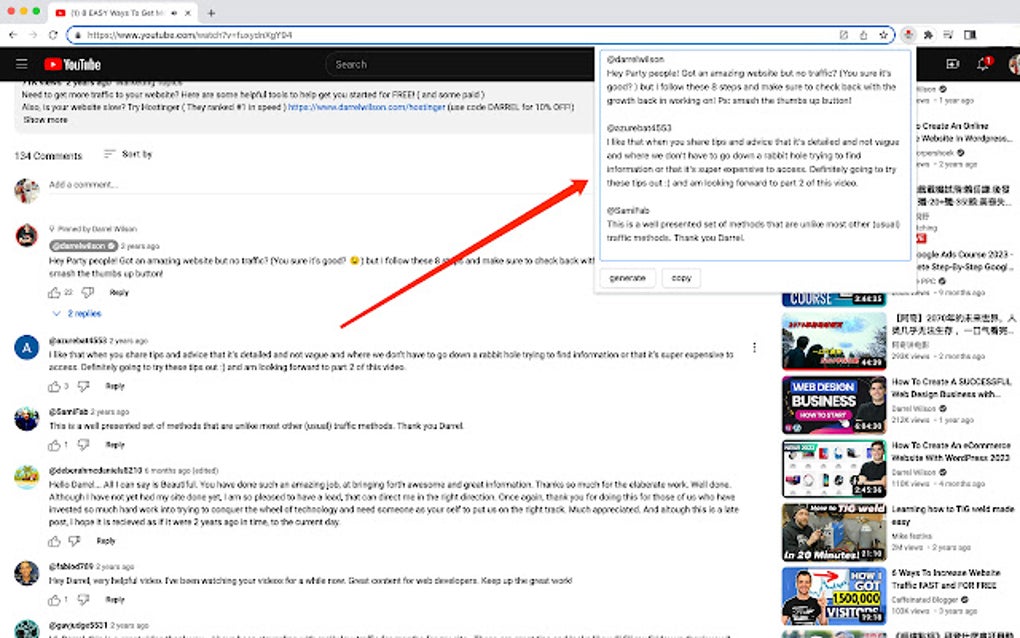Like the @azurebat4553 comment

tap(54, 386)
